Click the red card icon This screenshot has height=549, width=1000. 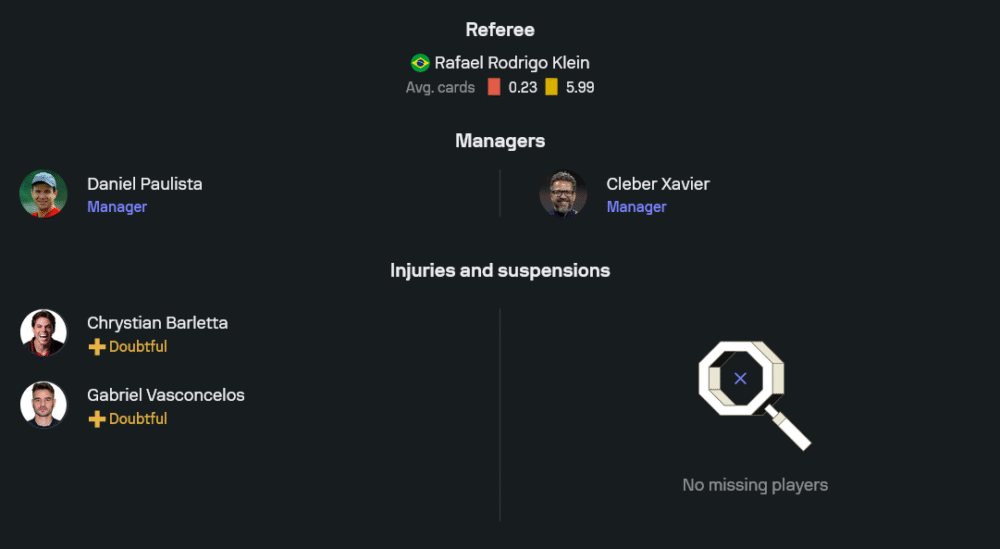coord(494,87)
